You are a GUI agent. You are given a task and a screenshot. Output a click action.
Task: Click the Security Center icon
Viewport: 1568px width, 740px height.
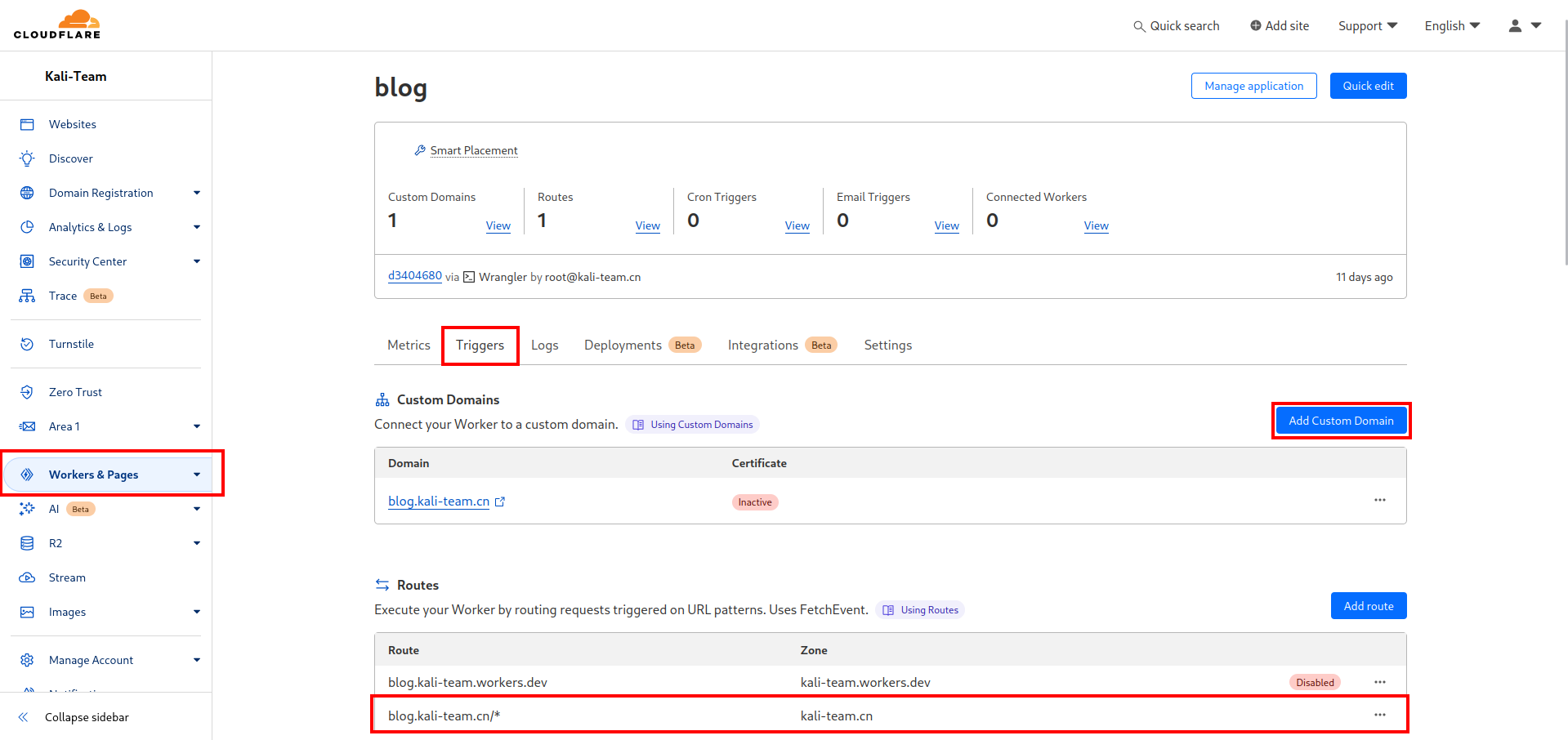click(27, 261)
